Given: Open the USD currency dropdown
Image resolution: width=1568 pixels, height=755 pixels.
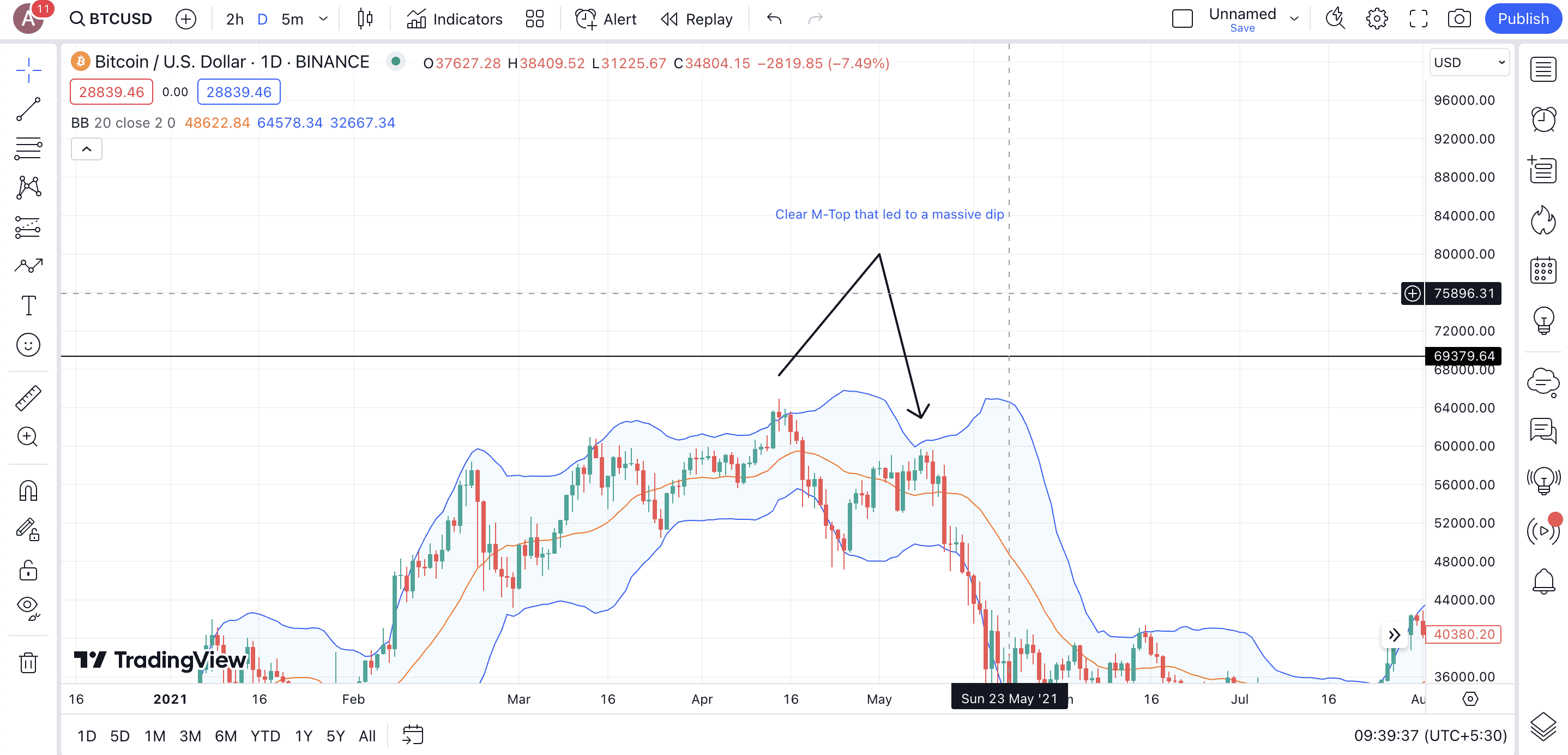Looking at the screenshot, I should pos(1469,62).
